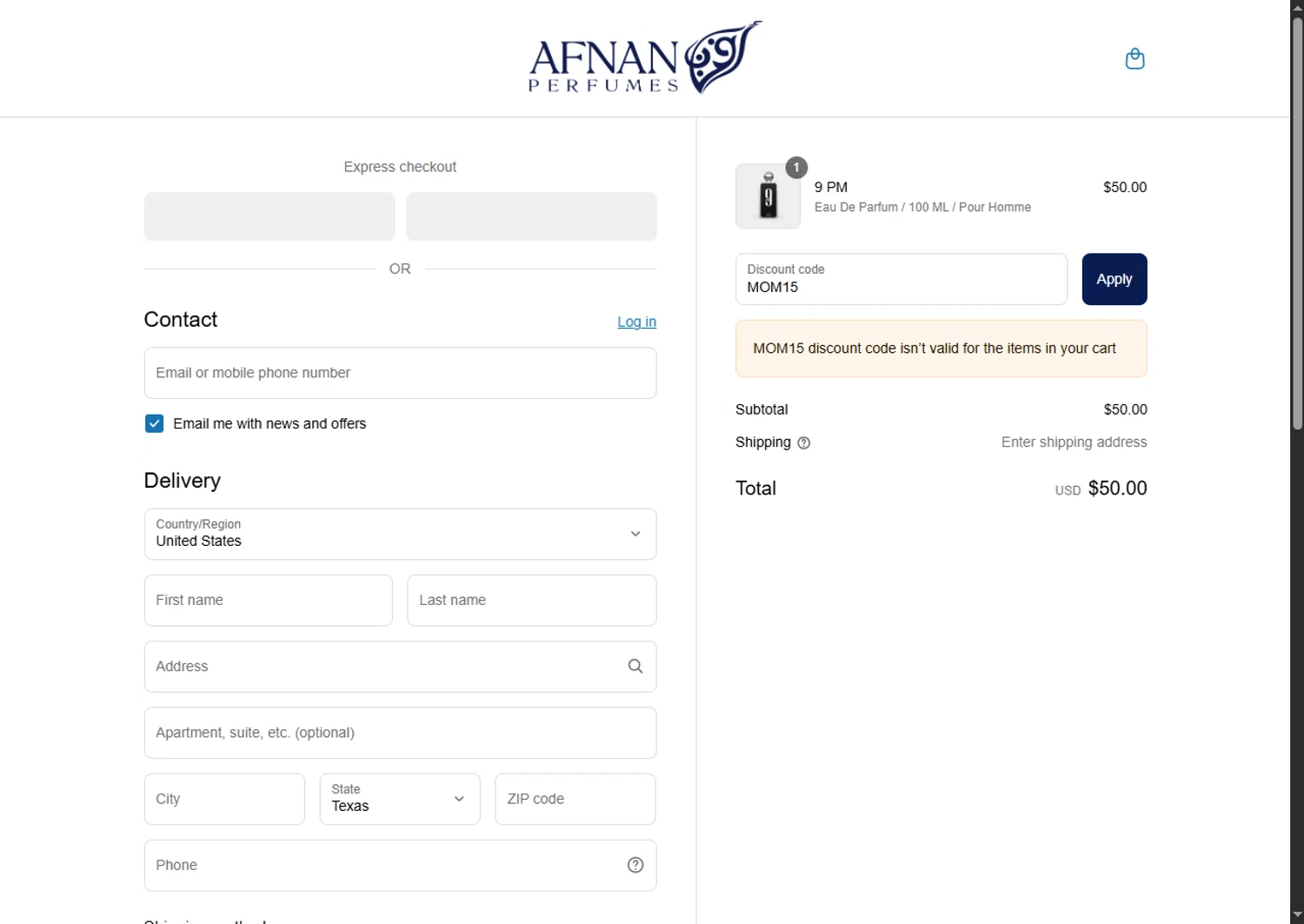
Task: Focus the Email or mobile phone number field
Action: tap(400, 373)
